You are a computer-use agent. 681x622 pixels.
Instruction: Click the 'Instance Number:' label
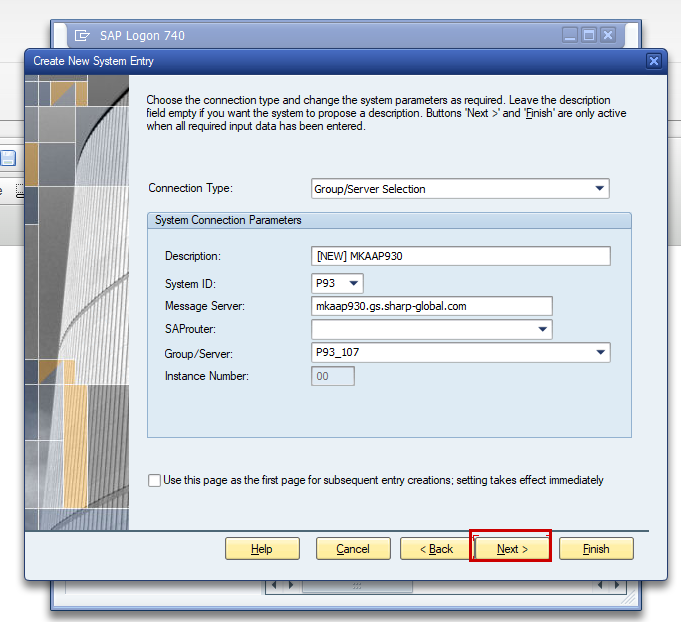pyautogui.click(x=207, y=376)
